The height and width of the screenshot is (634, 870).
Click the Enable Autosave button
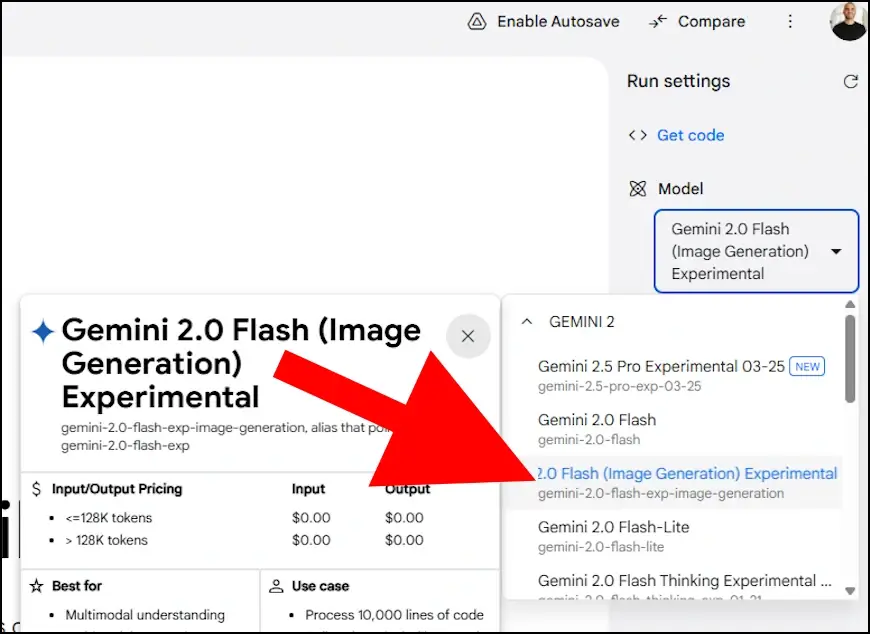point(543,22)
